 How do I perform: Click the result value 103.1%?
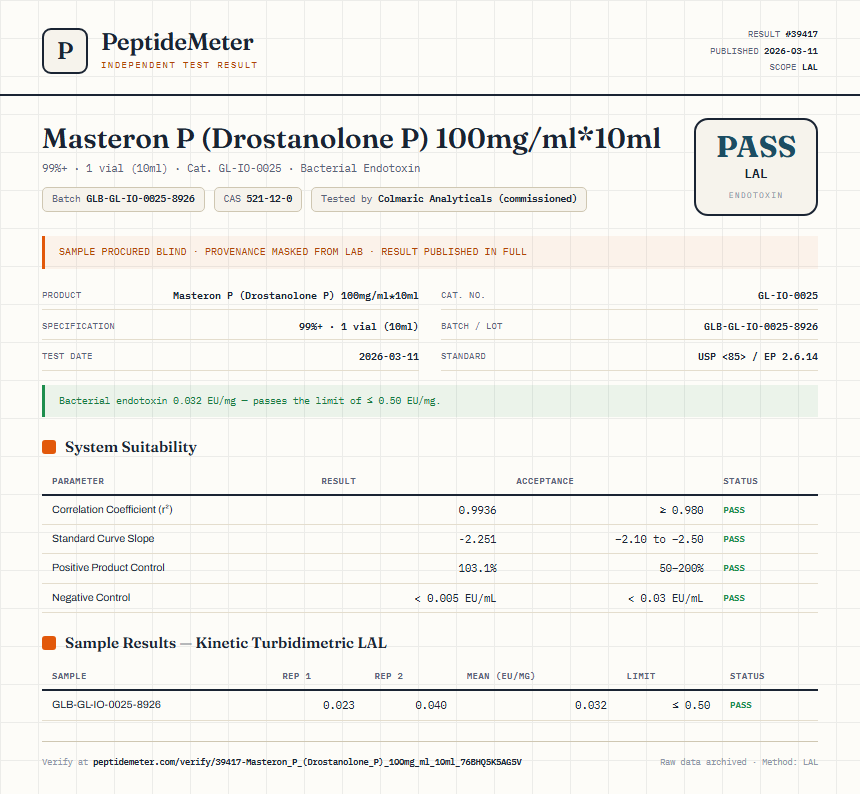click(x=477, y=568)
